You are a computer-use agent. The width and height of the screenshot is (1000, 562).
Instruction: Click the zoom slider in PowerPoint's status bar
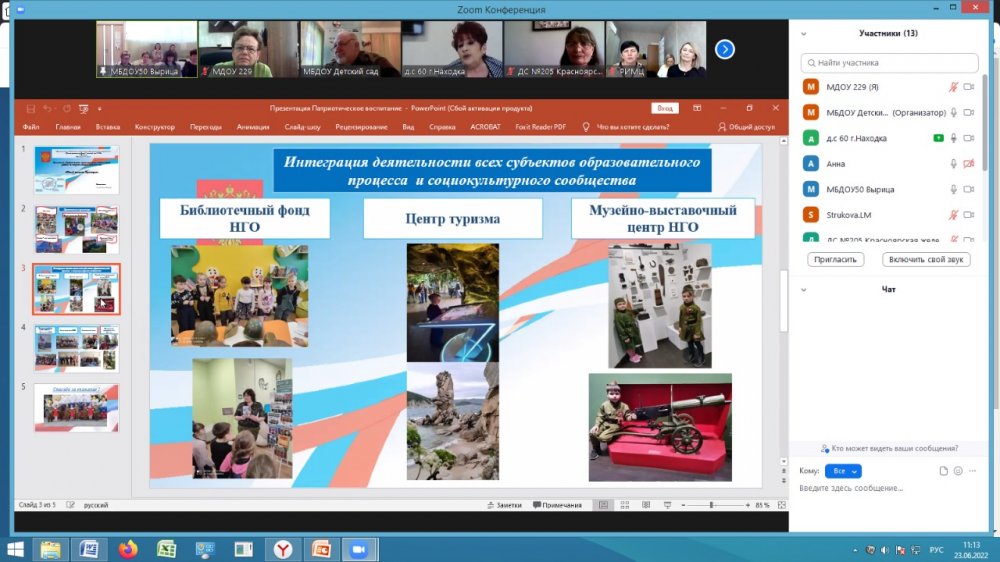pos(712,506)
